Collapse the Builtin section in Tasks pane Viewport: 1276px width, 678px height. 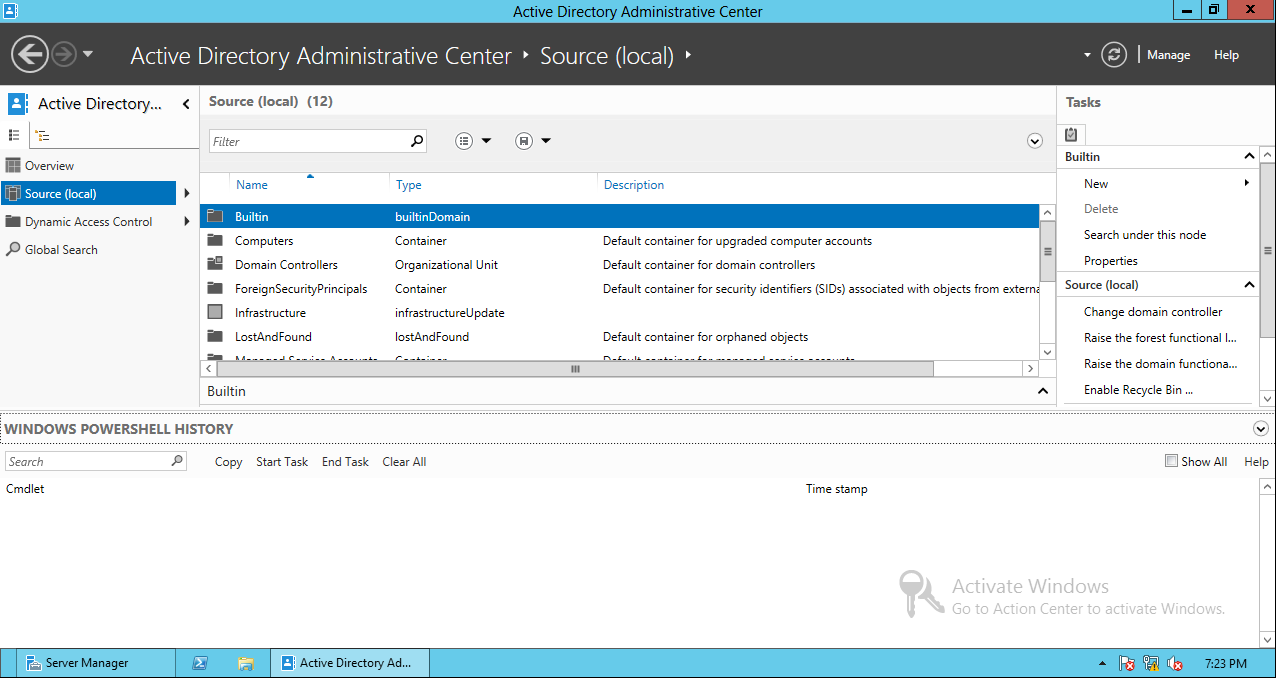(1249, 156)
